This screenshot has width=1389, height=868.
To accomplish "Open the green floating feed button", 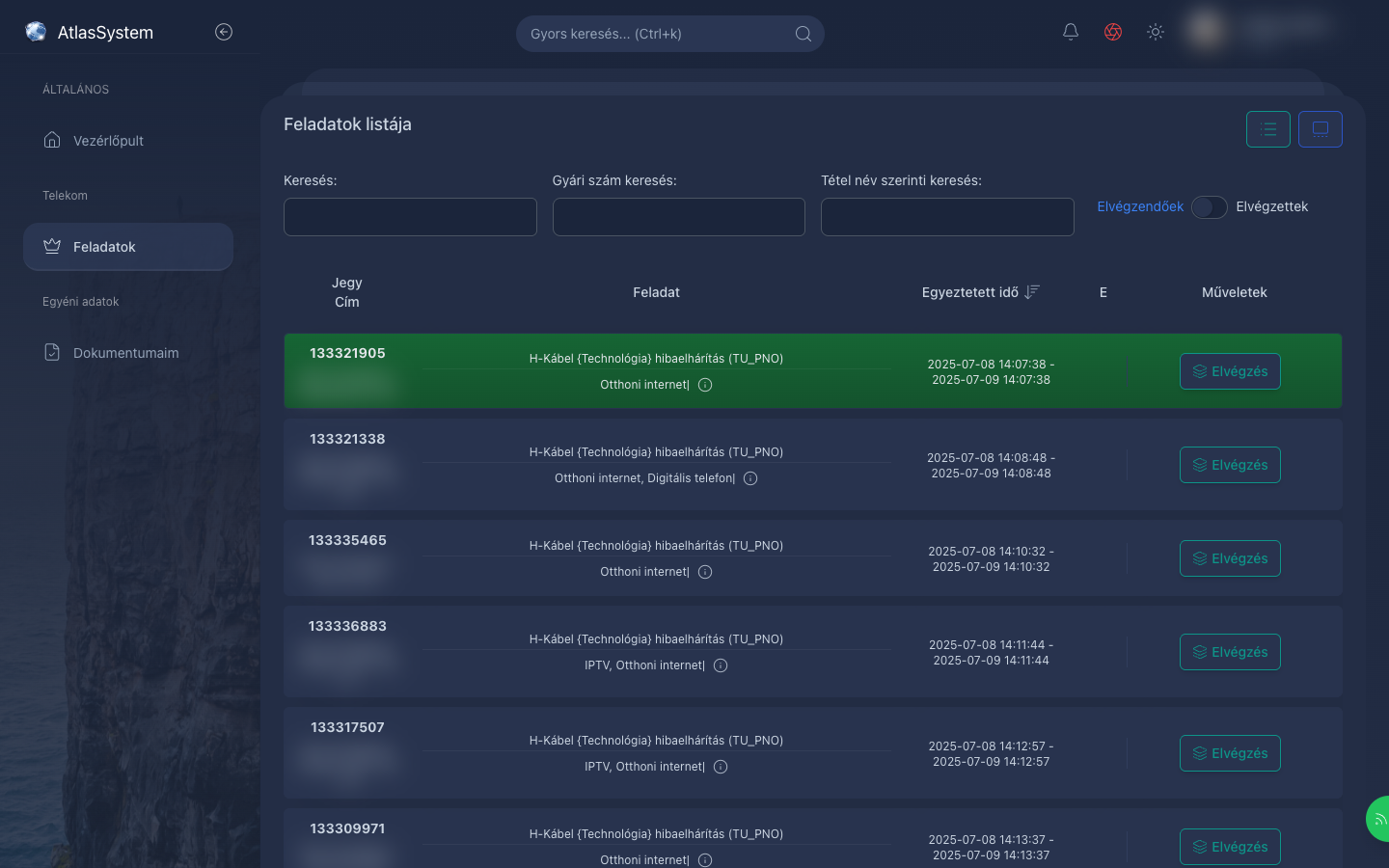I will 1378,819.
